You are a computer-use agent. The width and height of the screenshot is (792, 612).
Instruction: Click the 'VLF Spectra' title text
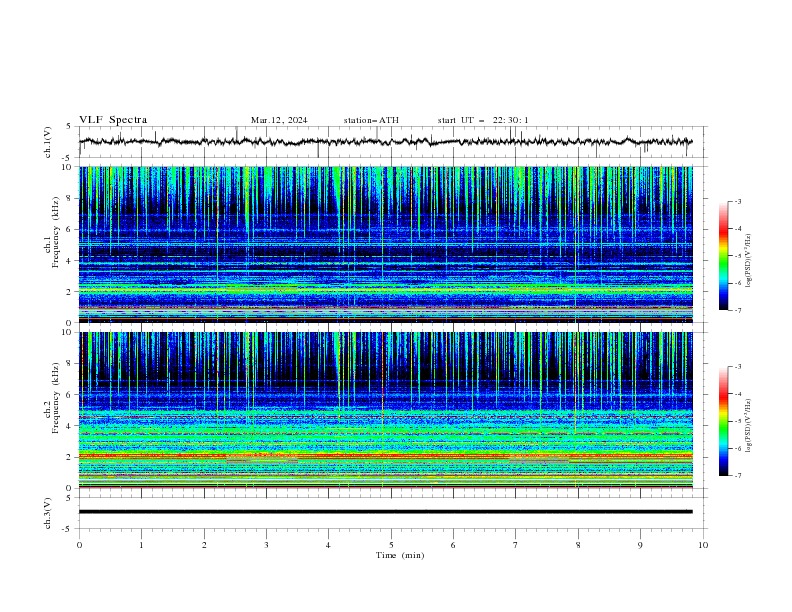coord(113,120)
